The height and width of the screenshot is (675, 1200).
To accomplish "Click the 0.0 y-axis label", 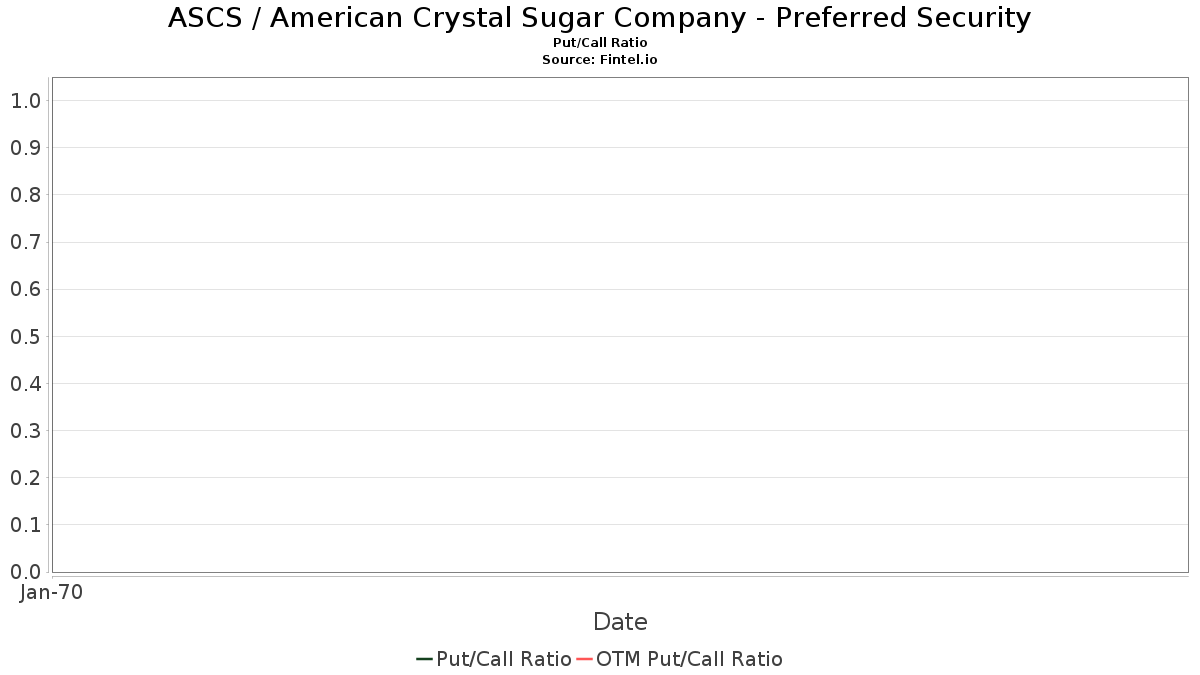I will 25,572.
